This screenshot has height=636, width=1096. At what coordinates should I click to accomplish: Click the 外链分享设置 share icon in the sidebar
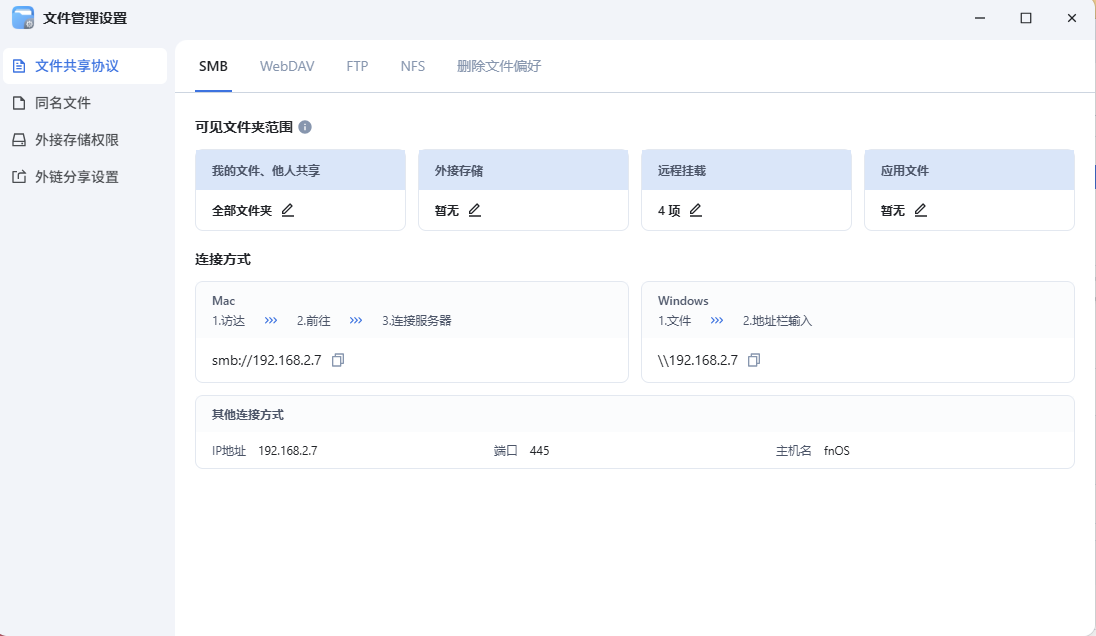(20, 178)
